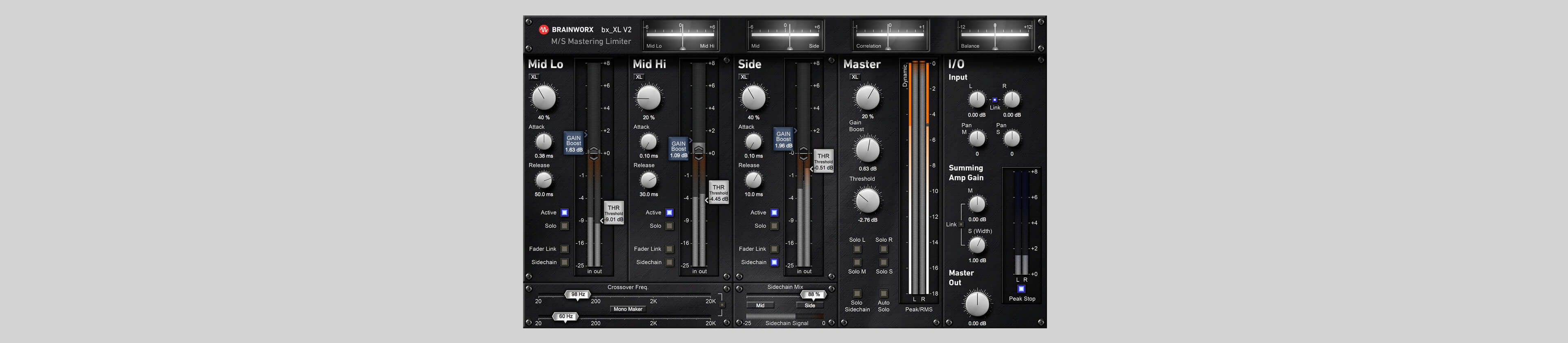Click the 98 Hz crossover frequency handle

tap(578, 295)
